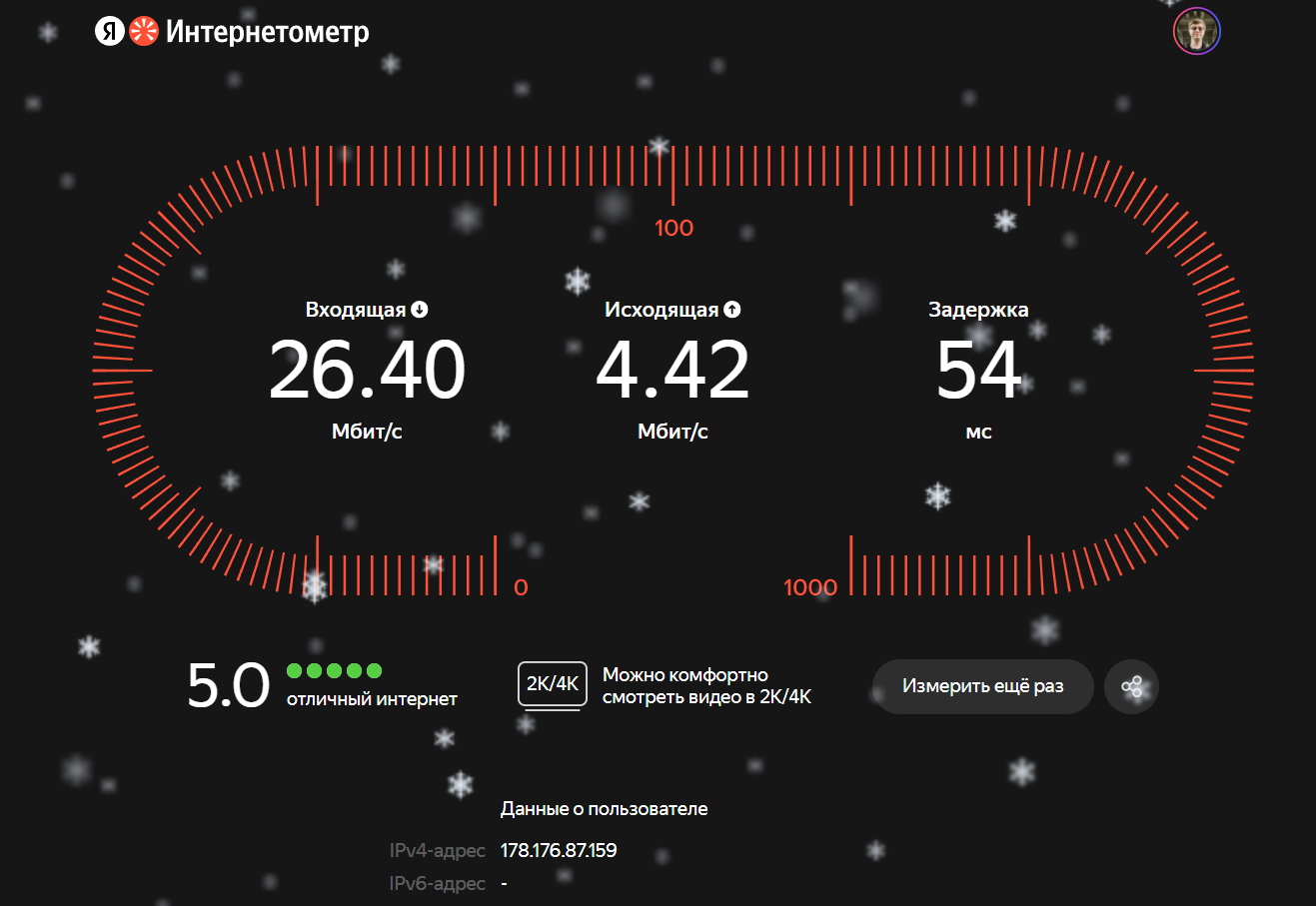The width and height of the screenshot is (1316, 906).
Task: Click the five green rating dots
Action: click(x=334, y=671)
